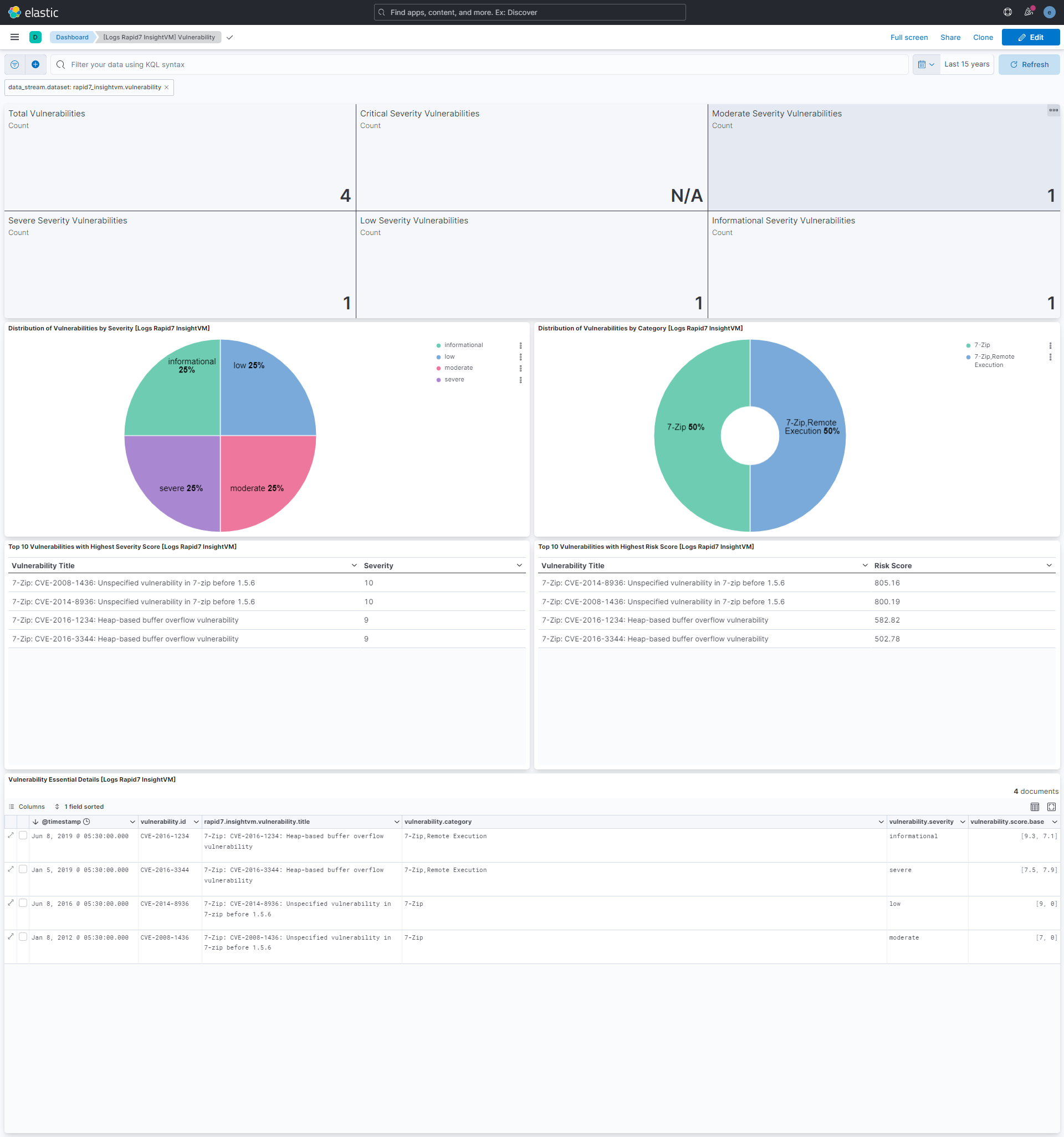Go back to the Dashboard breadcrumb

[x=71, y=37]
